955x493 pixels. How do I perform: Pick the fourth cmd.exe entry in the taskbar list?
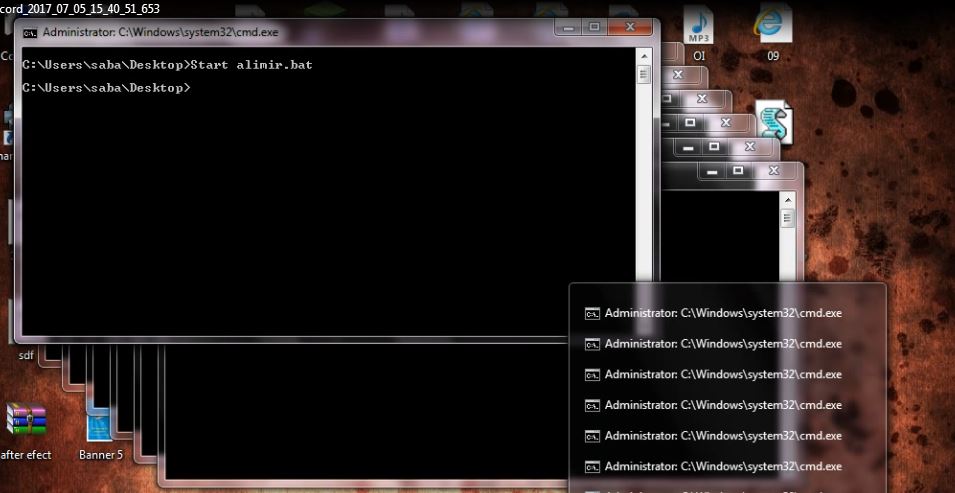[723, 406]
